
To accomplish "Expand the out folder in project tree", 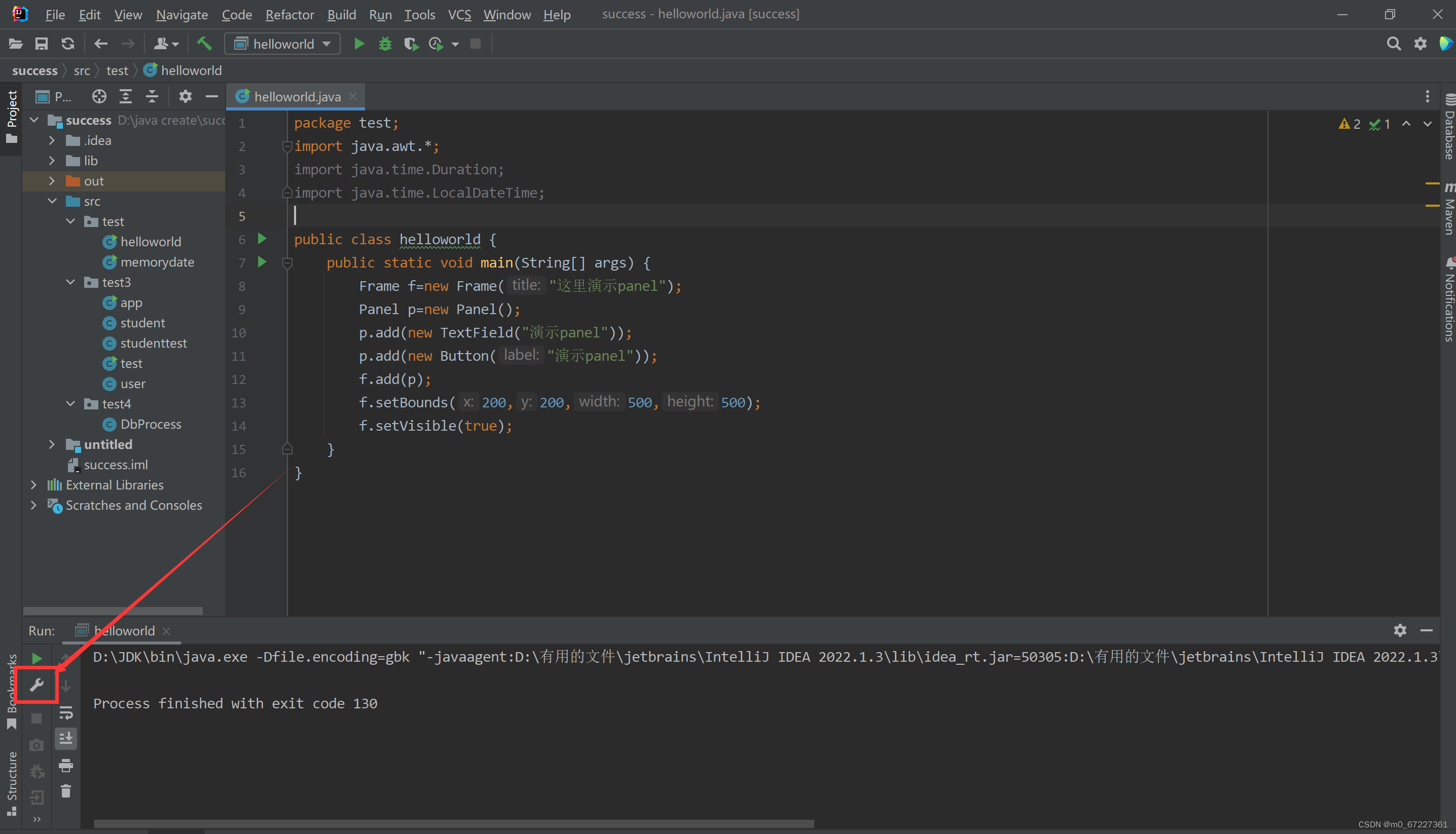I will pyautogui.click(x=52, y=181).
